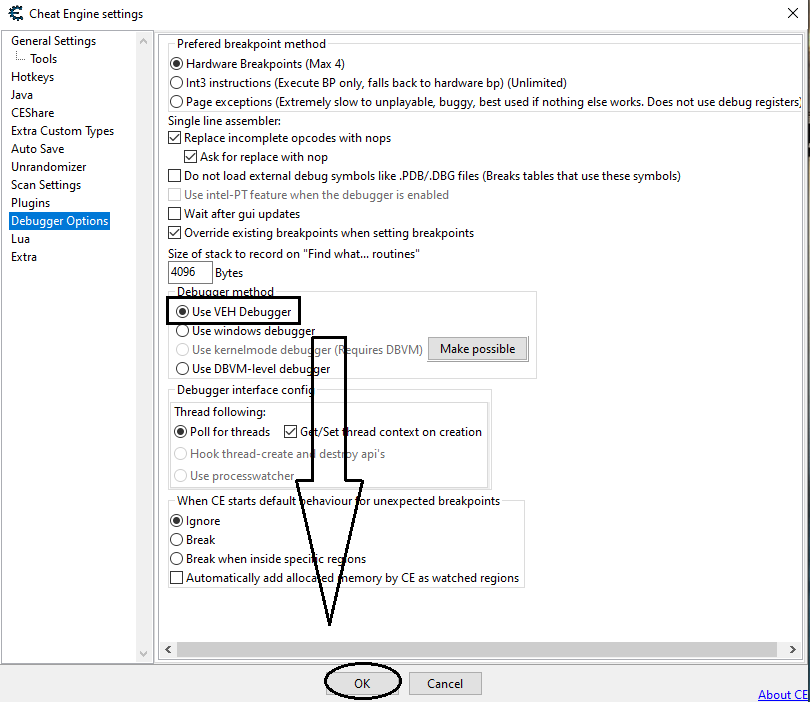The width and height of the screenshot is (810, 702).
Task: Select Break for unexpected breakpoints
Action: [193, 540]
